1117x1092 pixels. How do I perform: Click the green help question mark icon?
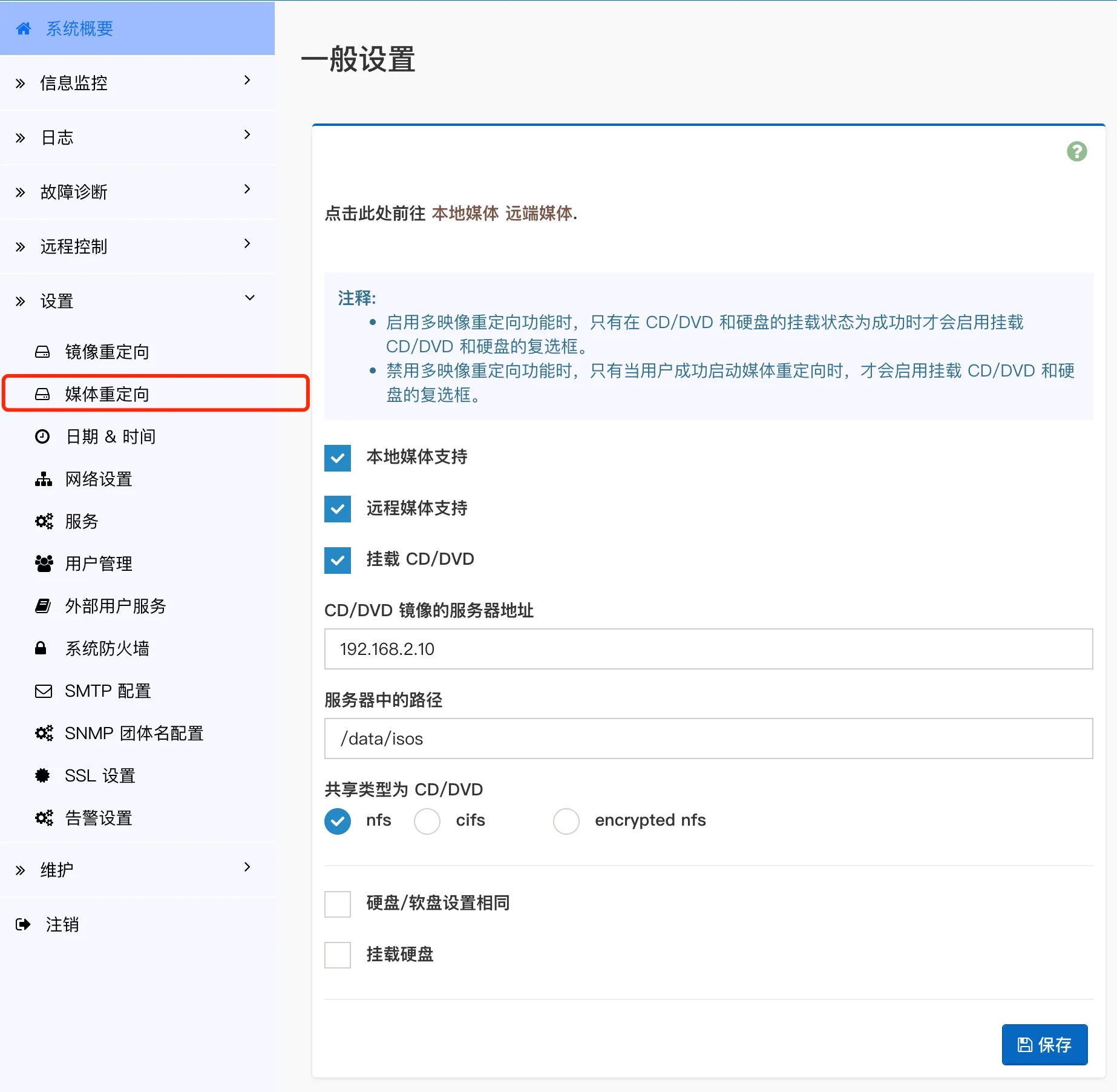(1076, 151)
